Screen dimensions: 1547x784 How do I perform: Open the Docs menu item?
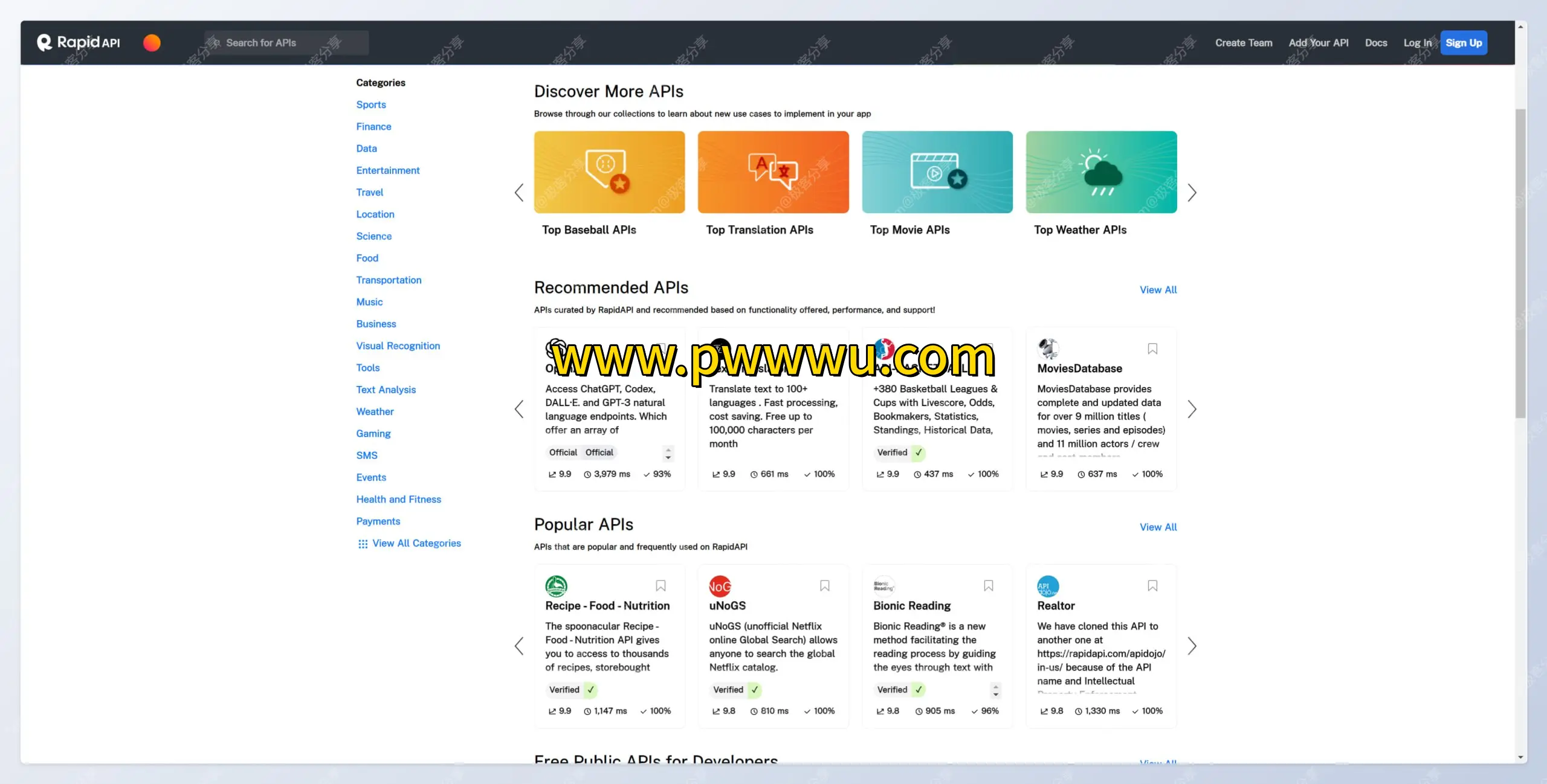point(1375,43)
